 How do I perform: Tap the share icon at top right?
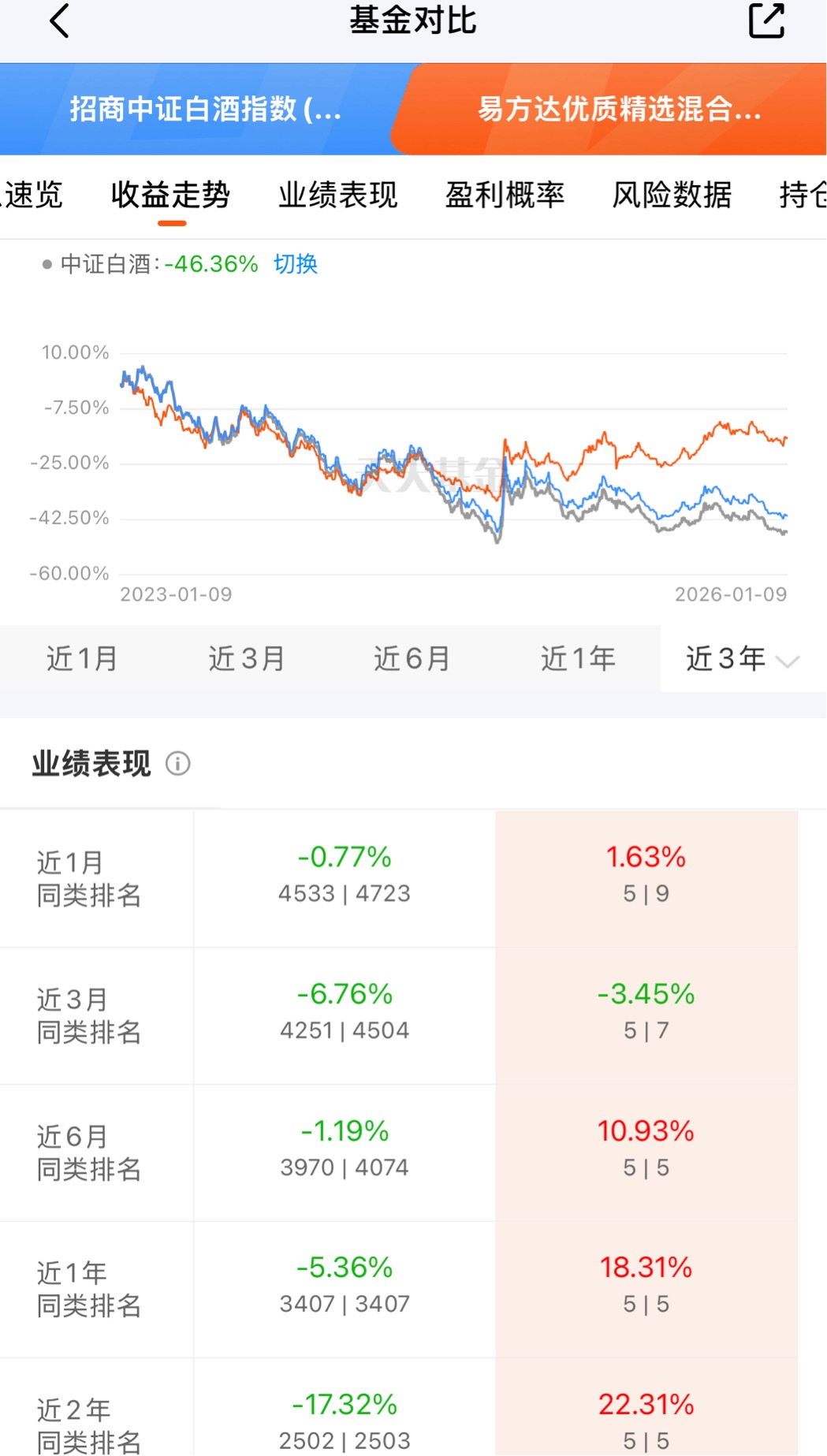766,21
